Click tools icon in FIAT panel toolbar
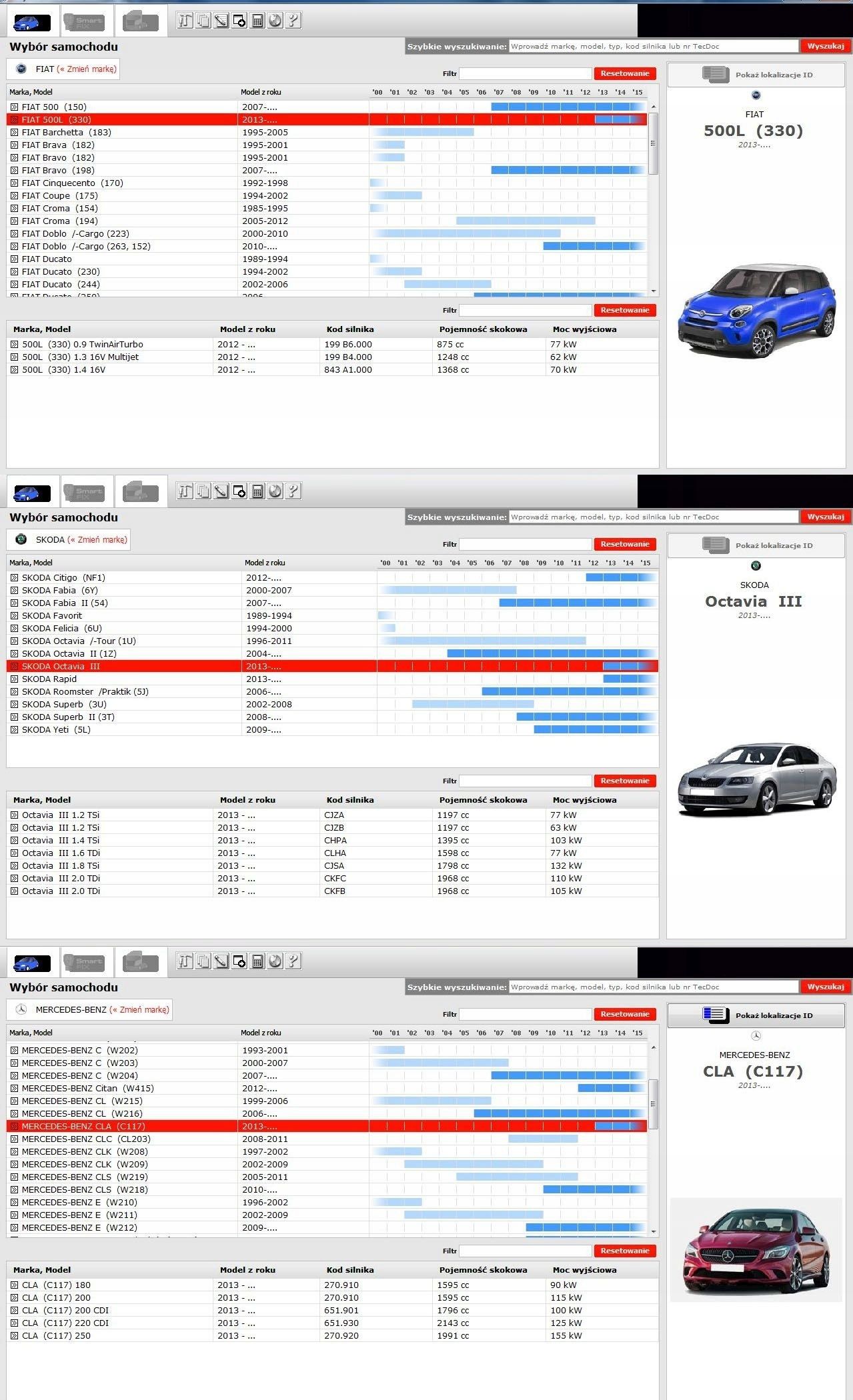853x1400 pixels. click(x=185, y=21)
